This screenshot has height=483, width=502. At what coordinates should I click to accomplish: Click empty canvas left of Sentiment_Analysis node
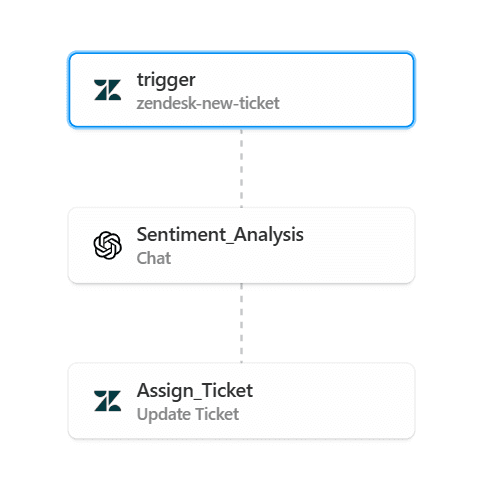(33, 246)
